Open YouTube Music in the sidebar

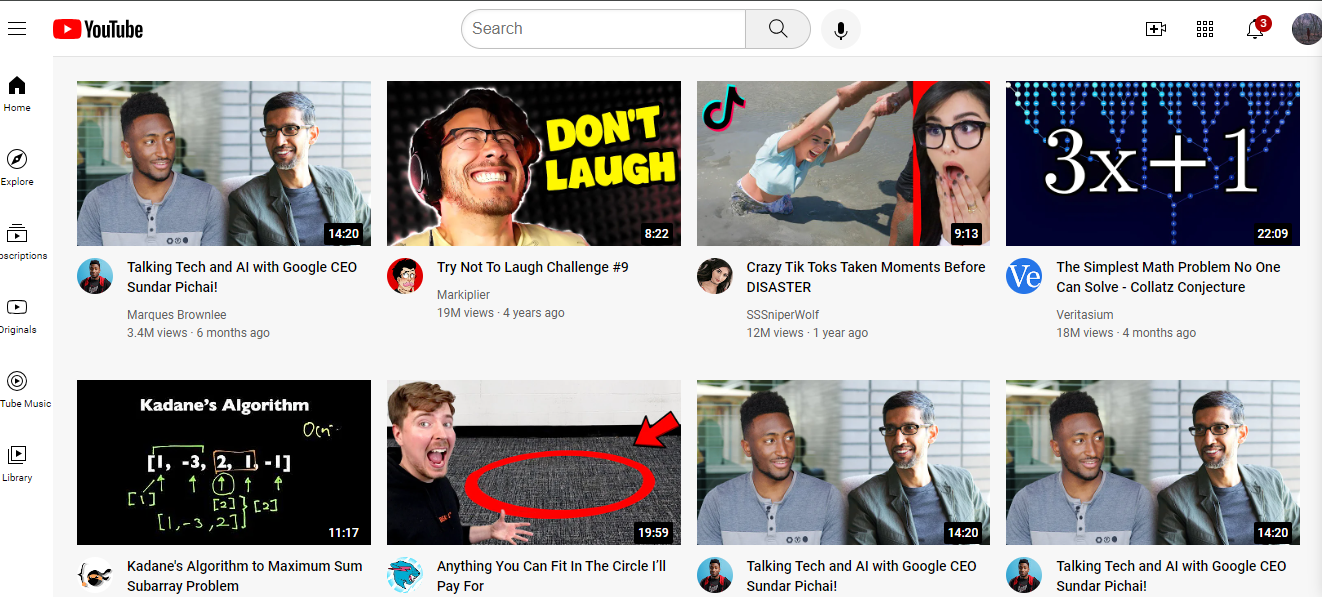pyautogui.click(x=17, y=389)
